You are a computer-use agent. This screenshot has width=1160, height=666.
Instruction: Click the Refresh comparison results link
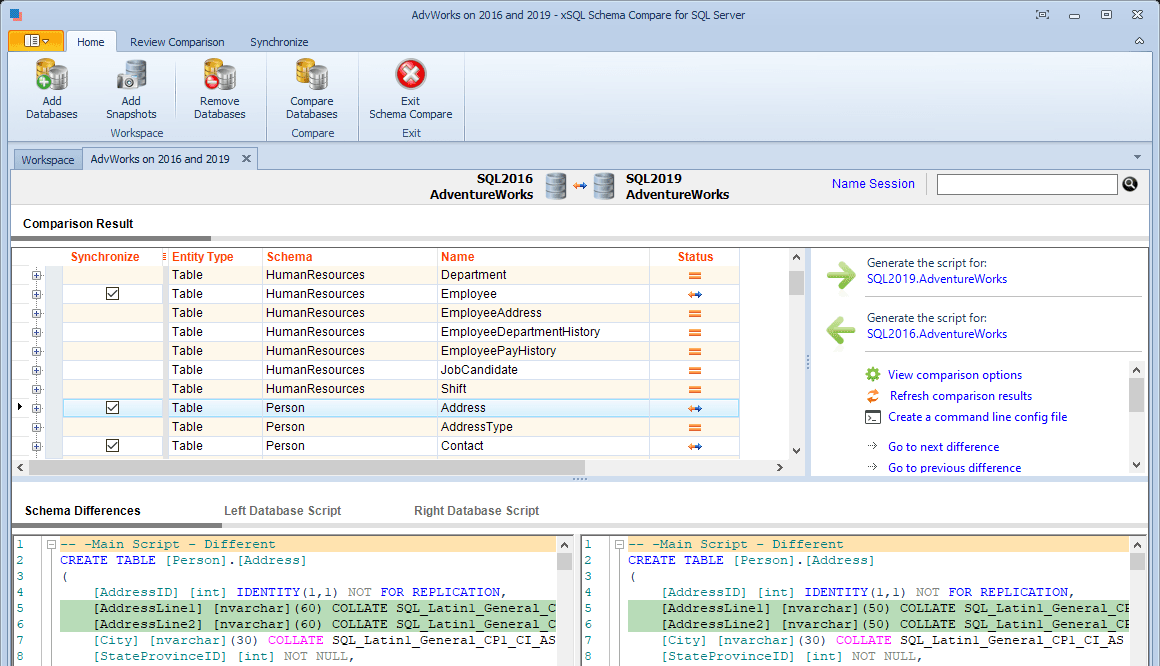[x=960, y=396]
